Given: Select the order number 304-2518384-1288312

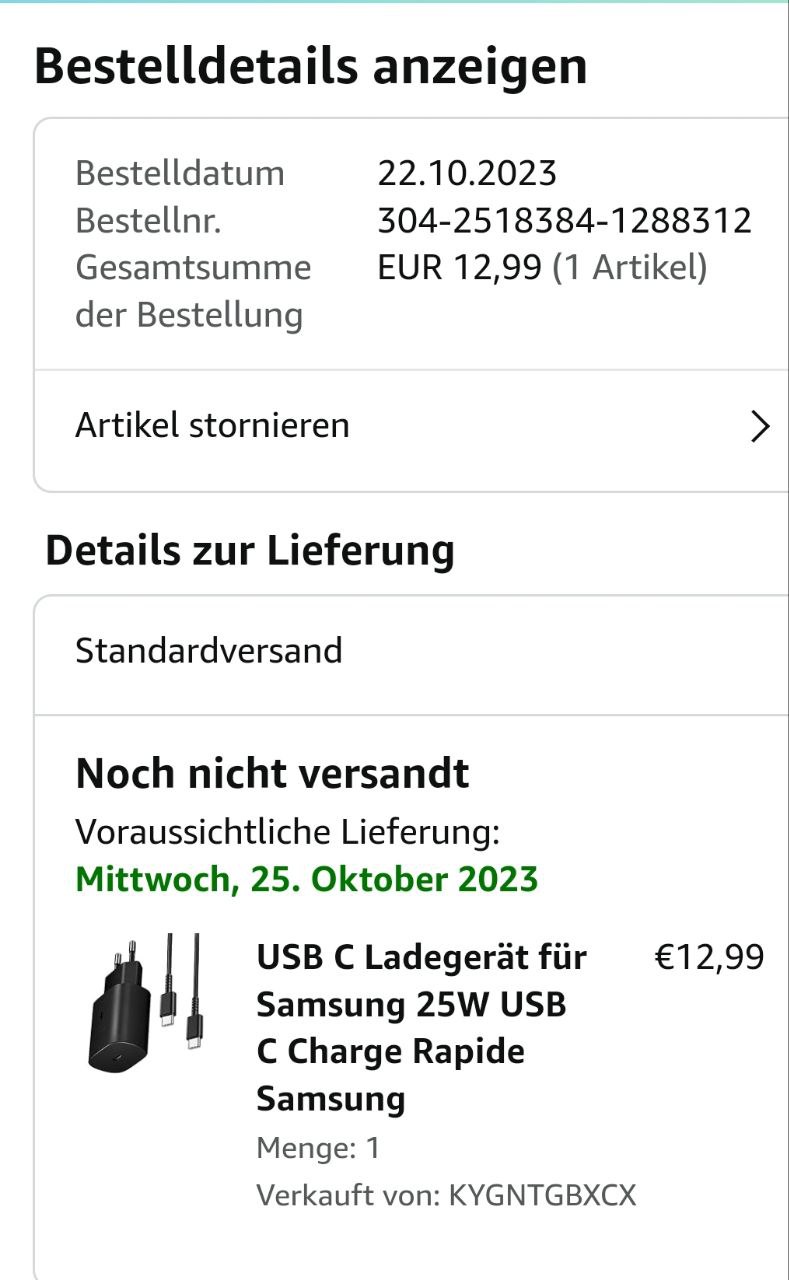Looking at the screenshot, I should pyautogui.click(x=564, y=221).
